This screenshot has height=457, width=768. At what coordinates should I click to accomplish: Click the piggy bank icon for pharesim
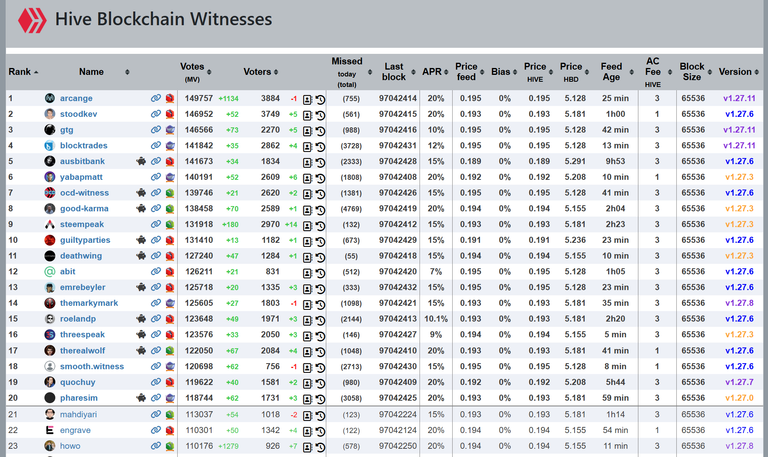coord(141,398)
